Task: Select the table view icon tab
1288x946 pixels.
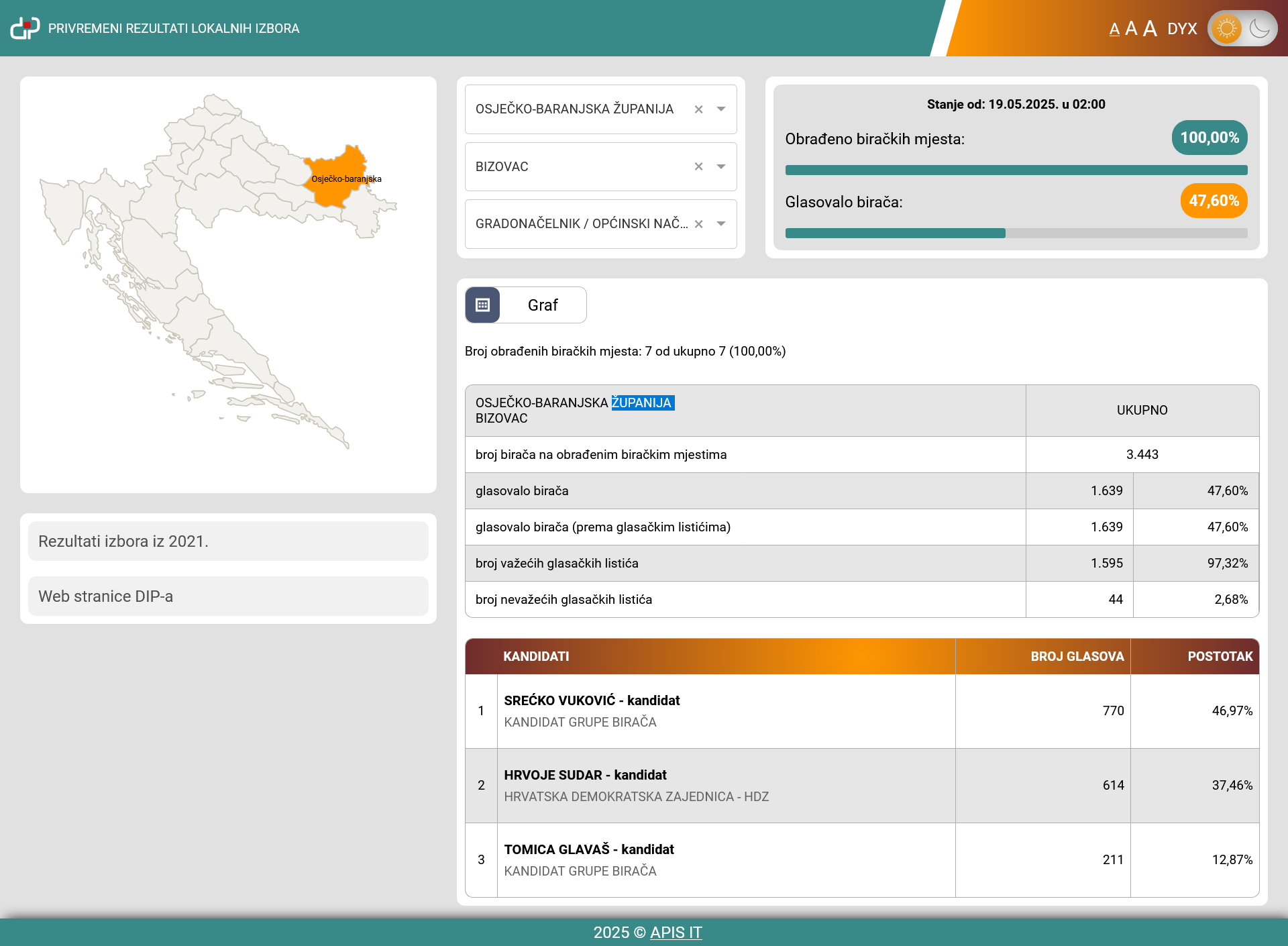Action: (x=482, y=305)
